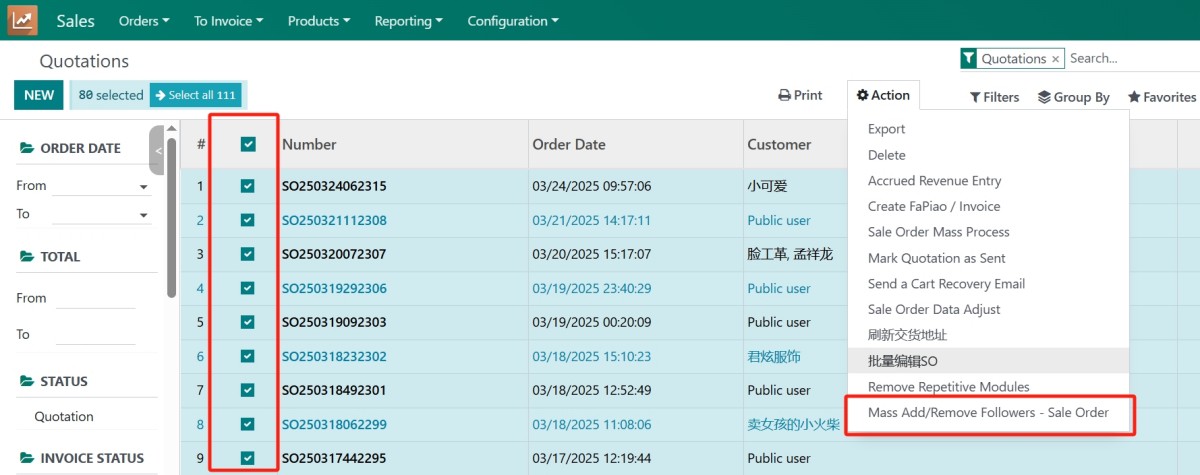Uncheck row 1 SO250324062315 checkbox

tap(248, 186)
